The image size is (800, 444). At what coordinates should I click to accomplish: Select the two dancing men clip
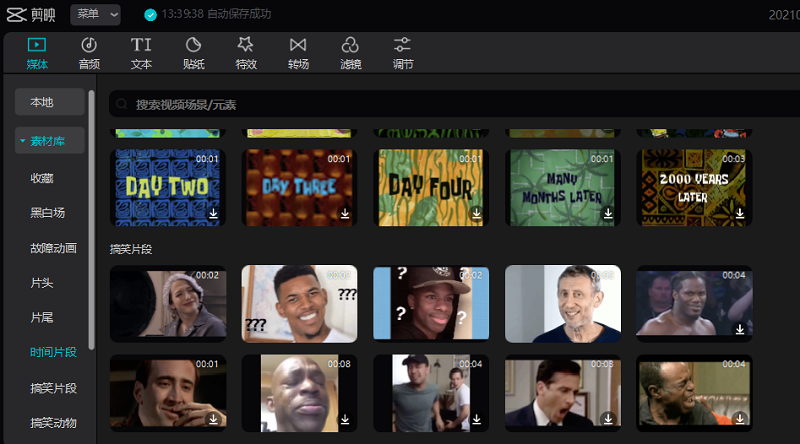click(431, 393)
